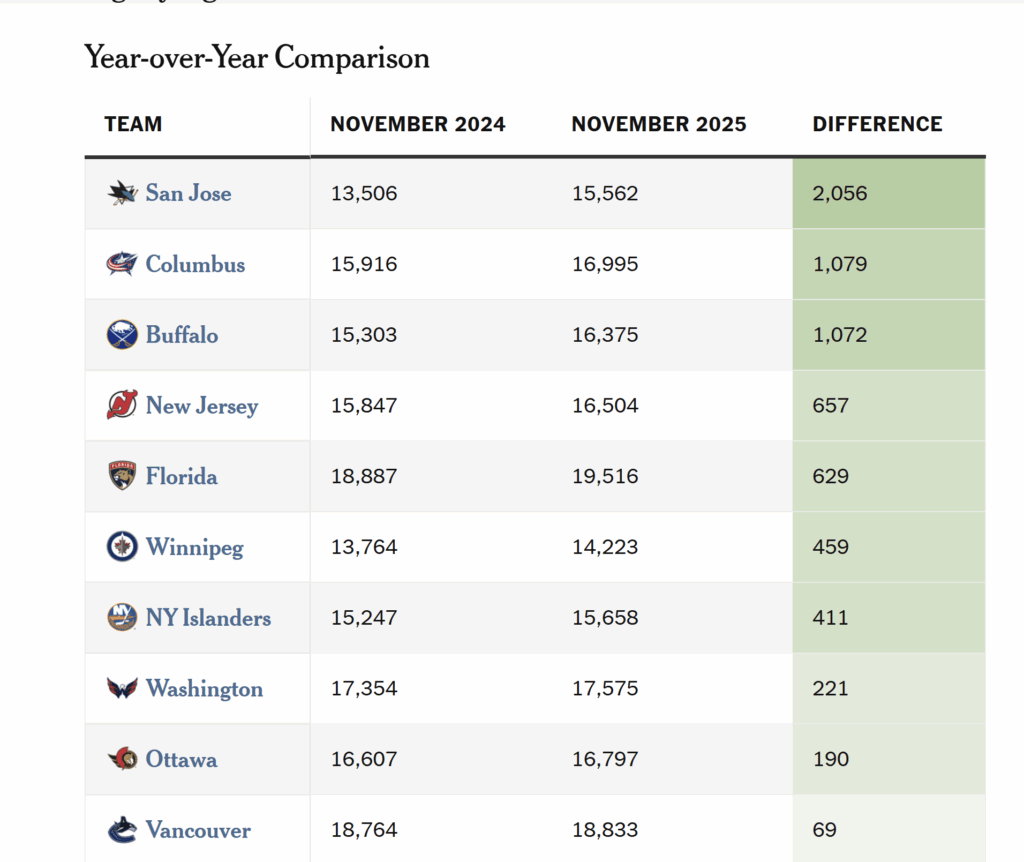This screenshot has height=862, width=1024.
Task: Click the Ottawa Senators logo icon
Action: pos(122,759)
